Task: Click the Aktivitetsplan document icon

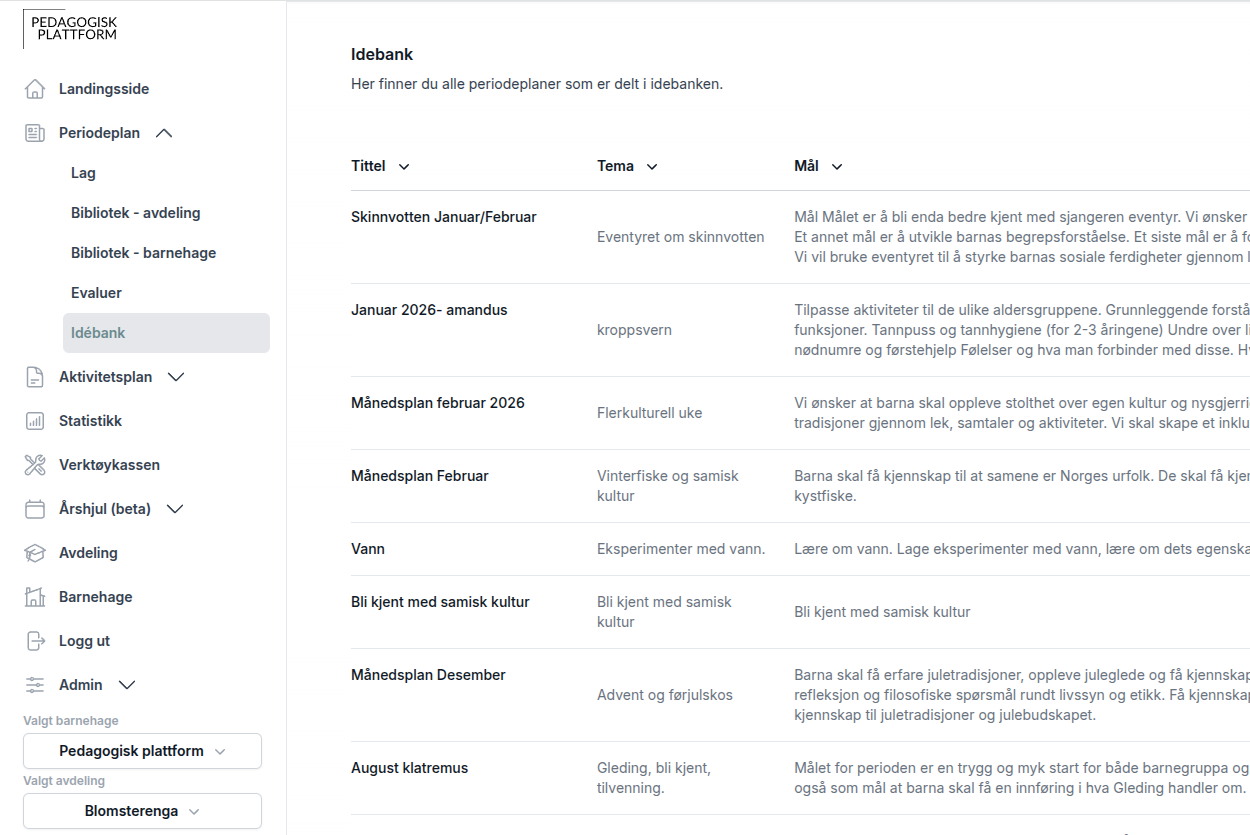Action: coord(35,377)
